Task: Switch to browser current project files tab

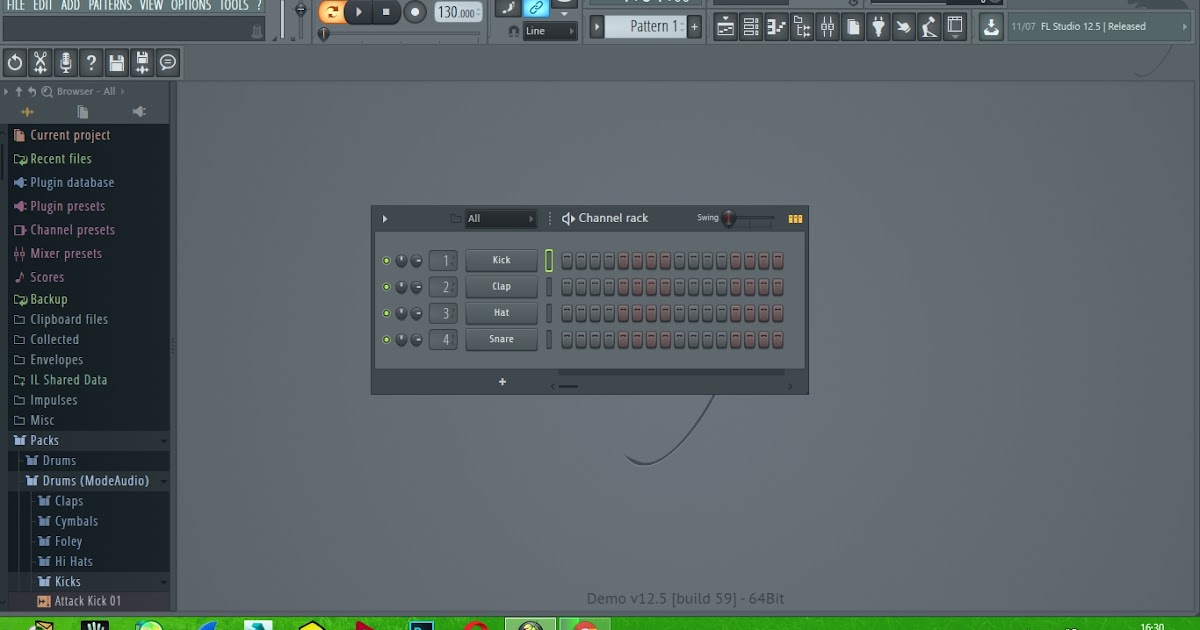Action: coord(83,112)
